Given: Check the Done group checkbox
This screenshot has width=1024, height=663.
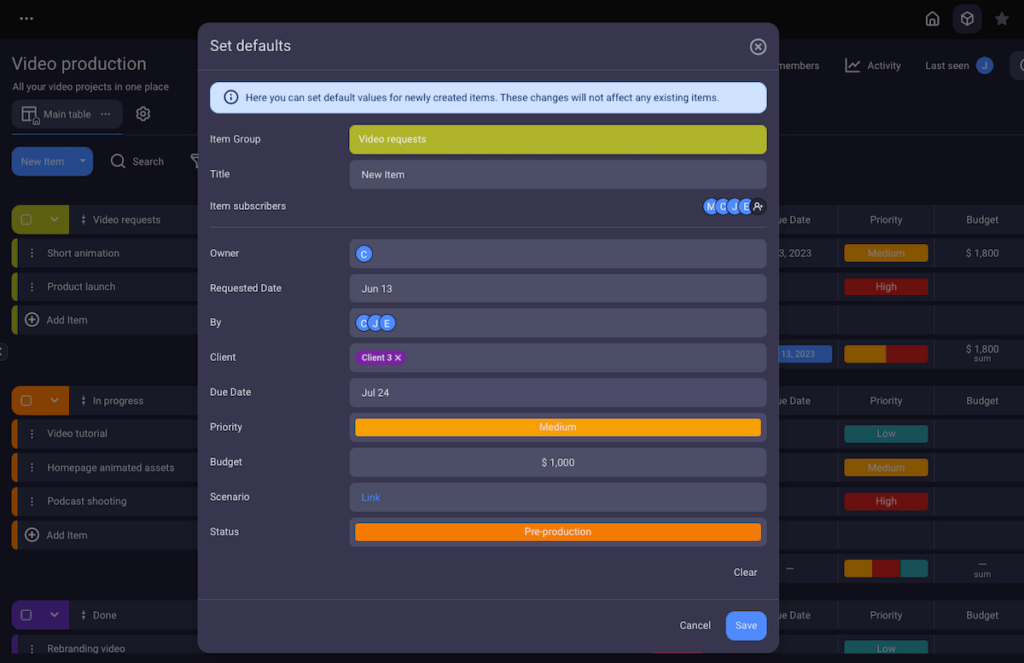Looking at the screenshot, I should (27, 614).
